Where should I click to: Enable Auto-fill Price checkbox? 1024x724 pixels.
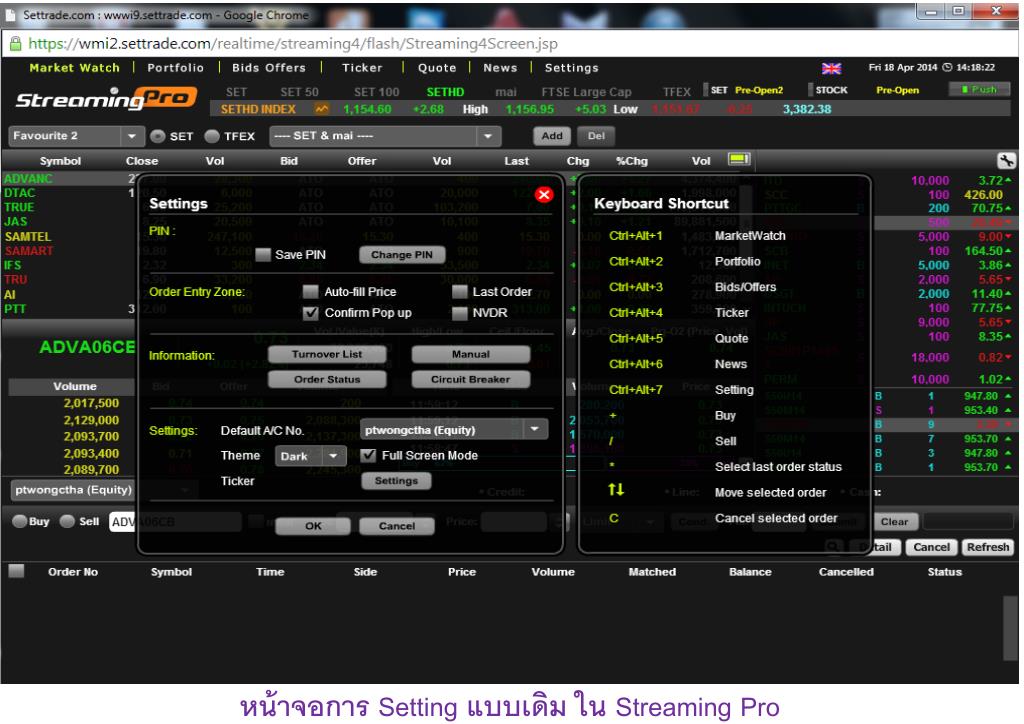(311, 291)
